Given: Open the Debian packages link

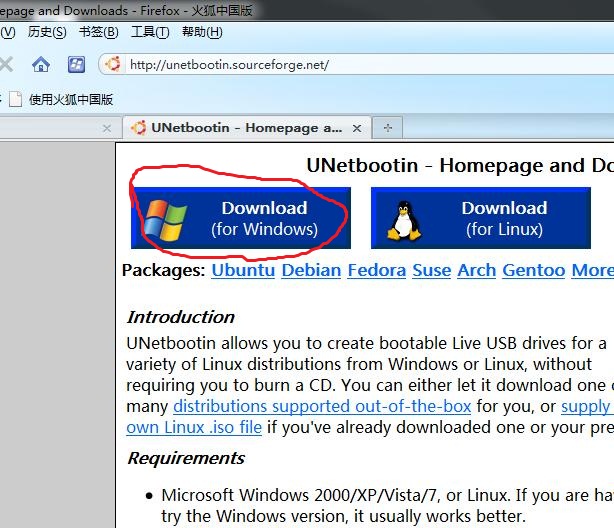Looking at the screenshot, I should (x=311, y=270).
